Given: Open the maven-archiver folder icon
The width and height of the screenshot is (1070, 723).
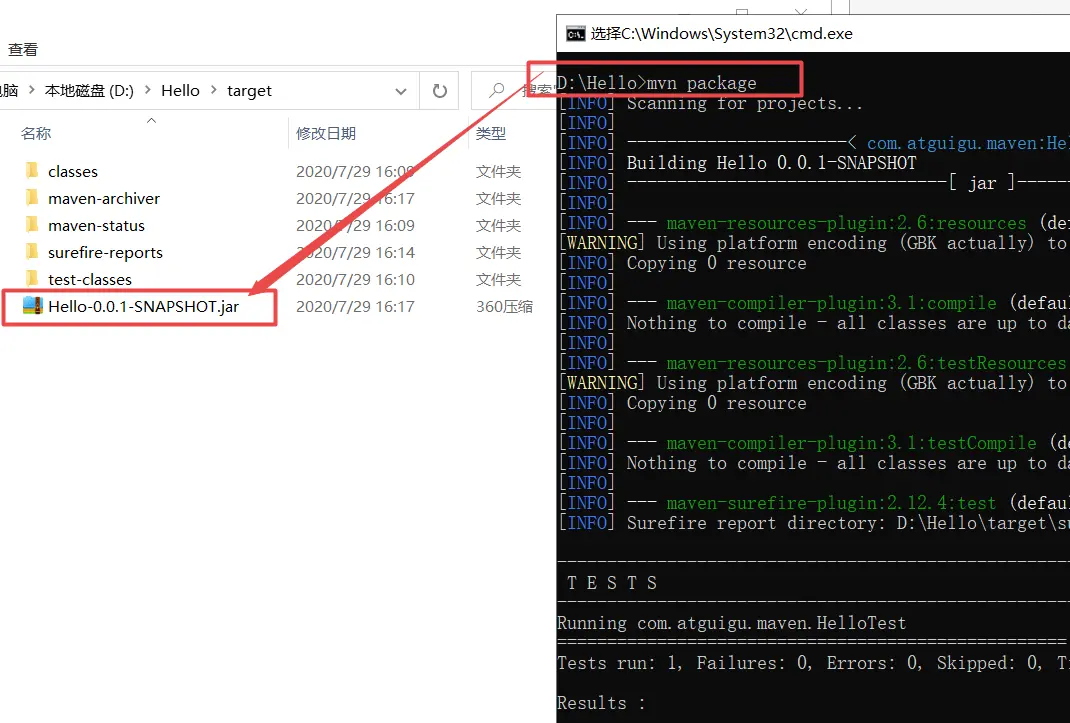Looking at the screenshot, I should click(30, 198).
